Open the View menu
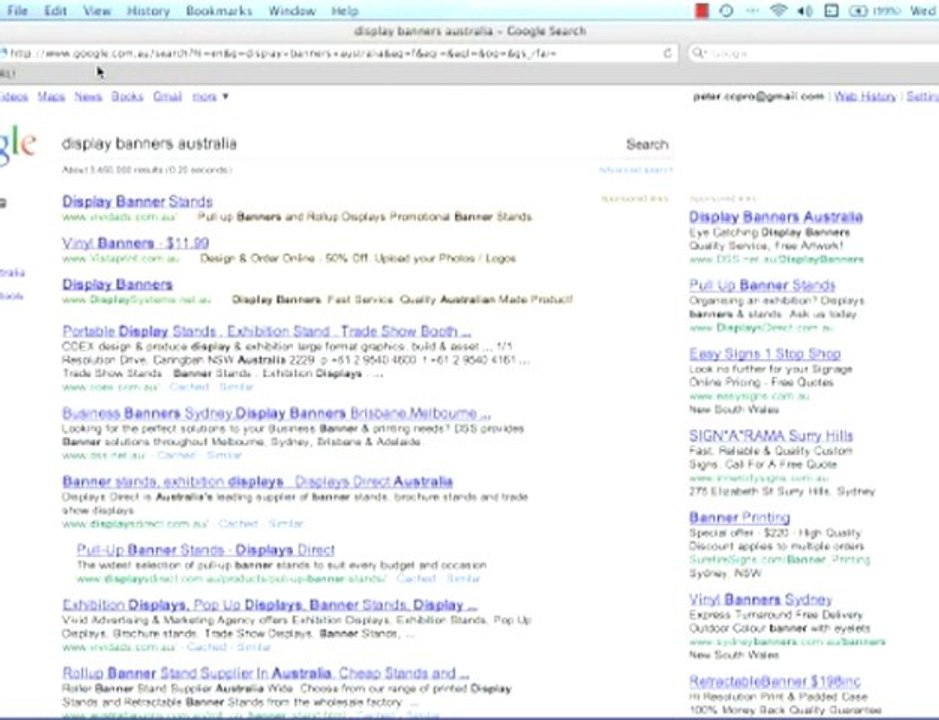 (96, 11)
